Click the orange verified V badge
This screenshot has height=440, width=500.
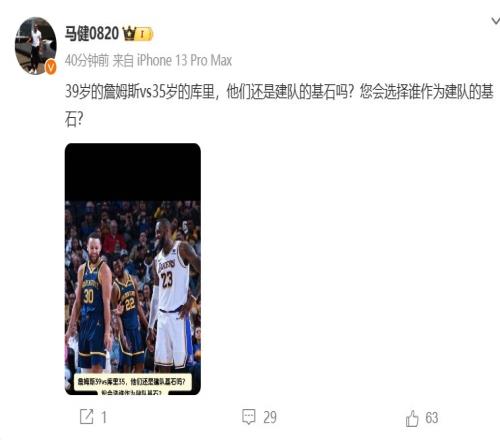point(51,68)
